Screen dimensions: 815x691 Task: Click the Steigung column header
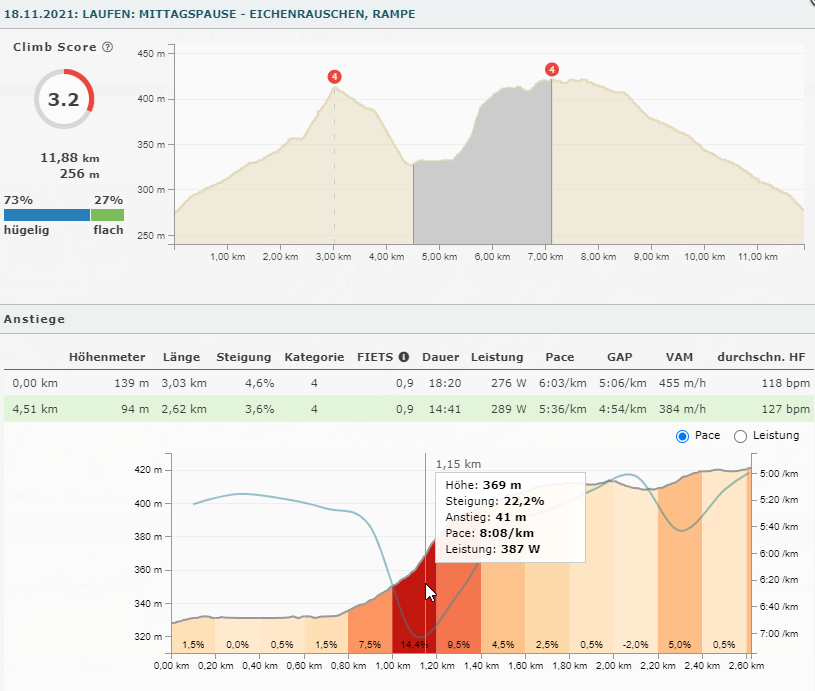(243, 357)
